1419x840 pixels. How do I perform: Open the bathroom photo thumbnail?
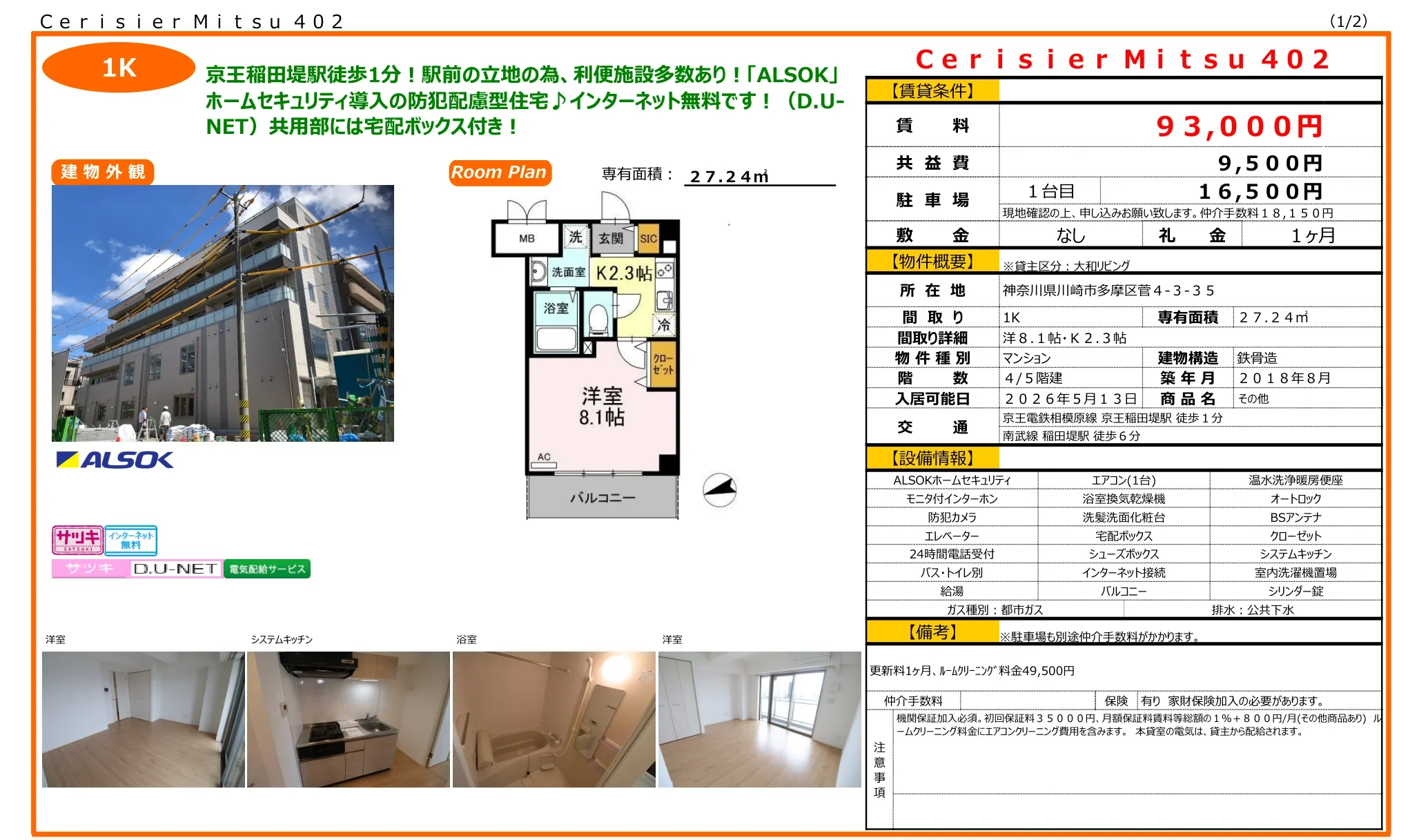(554, 719)
